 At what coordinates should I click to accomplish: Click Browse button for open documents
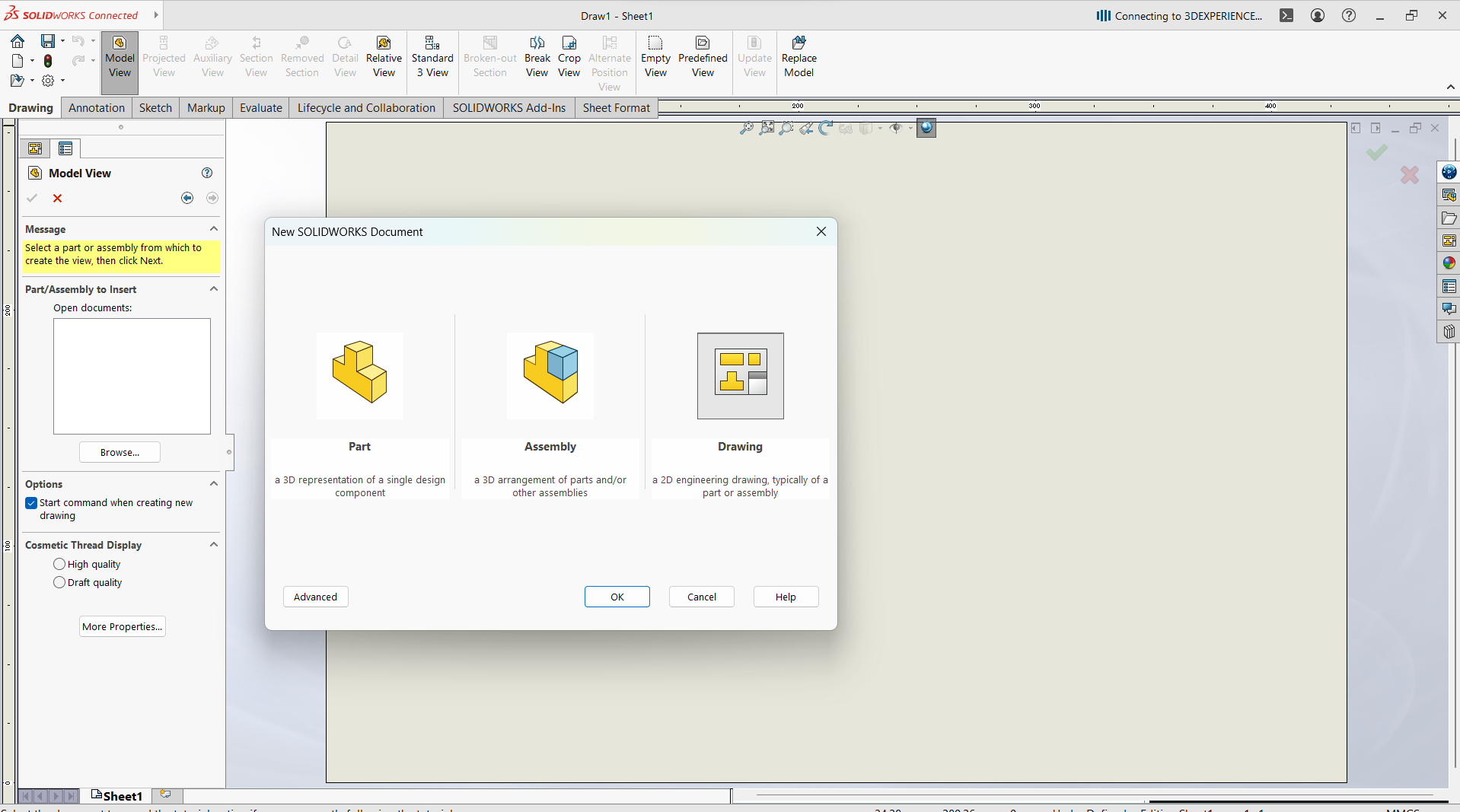(120, 452)
